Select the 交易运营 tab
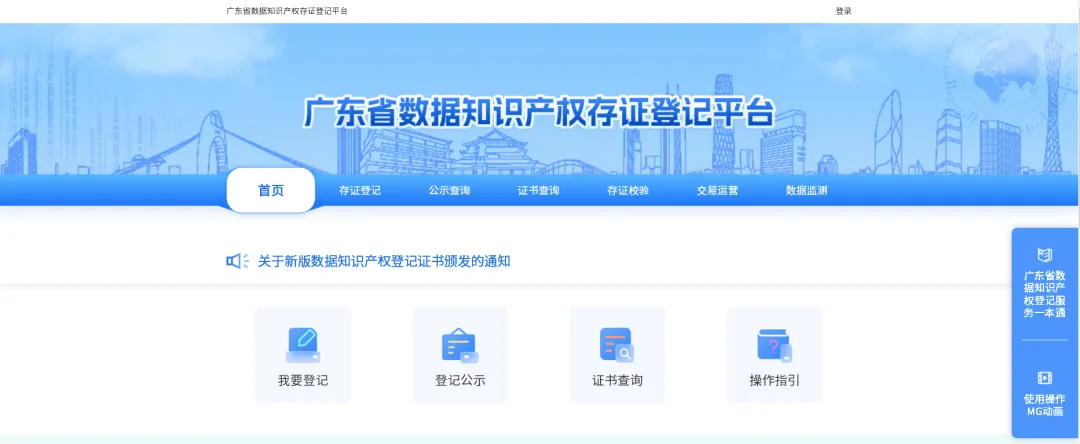The width and height of the screenshot is (1080, 444). tap(717, 190)
